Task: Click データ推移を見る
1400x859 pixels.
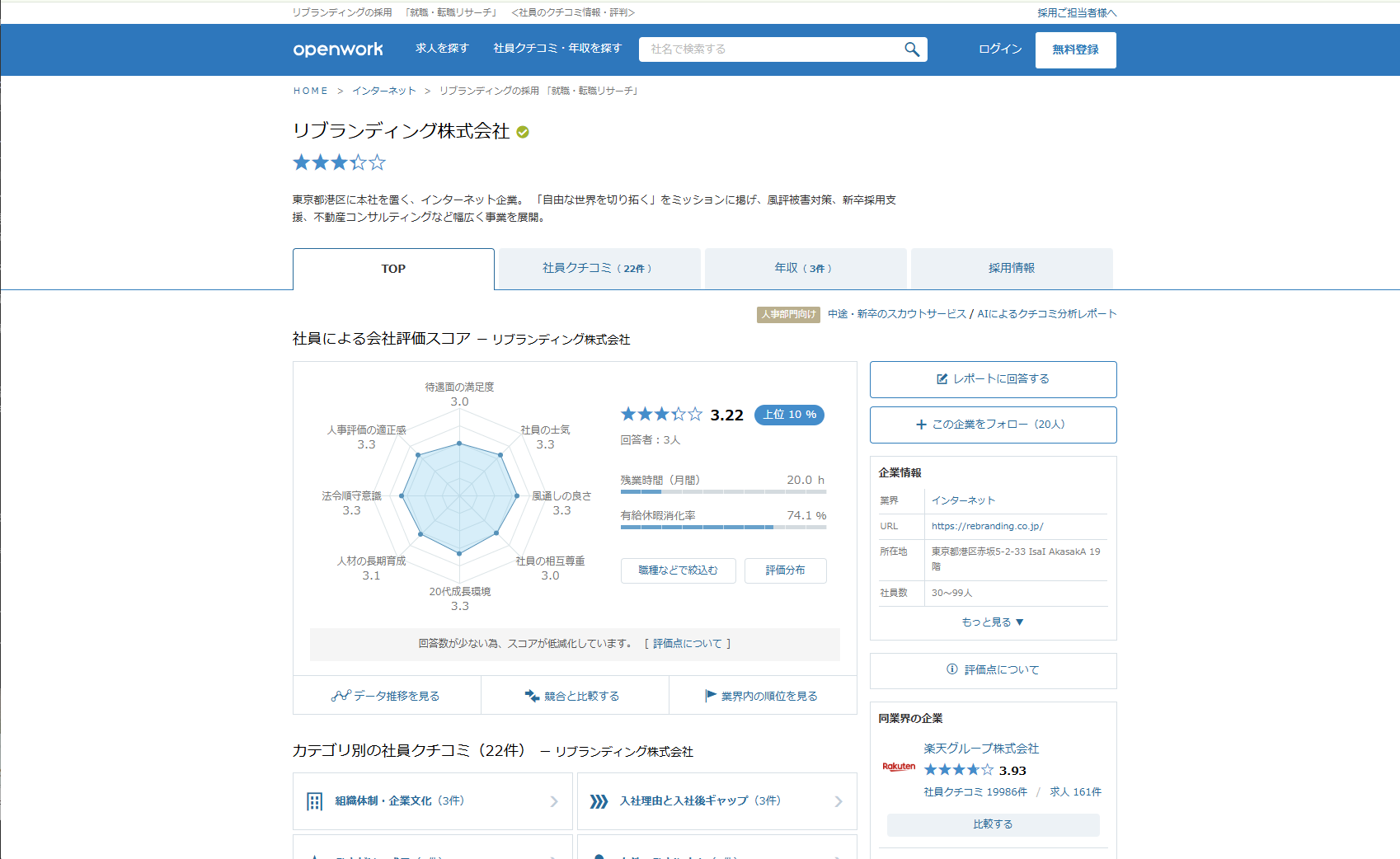Action: 387,696
